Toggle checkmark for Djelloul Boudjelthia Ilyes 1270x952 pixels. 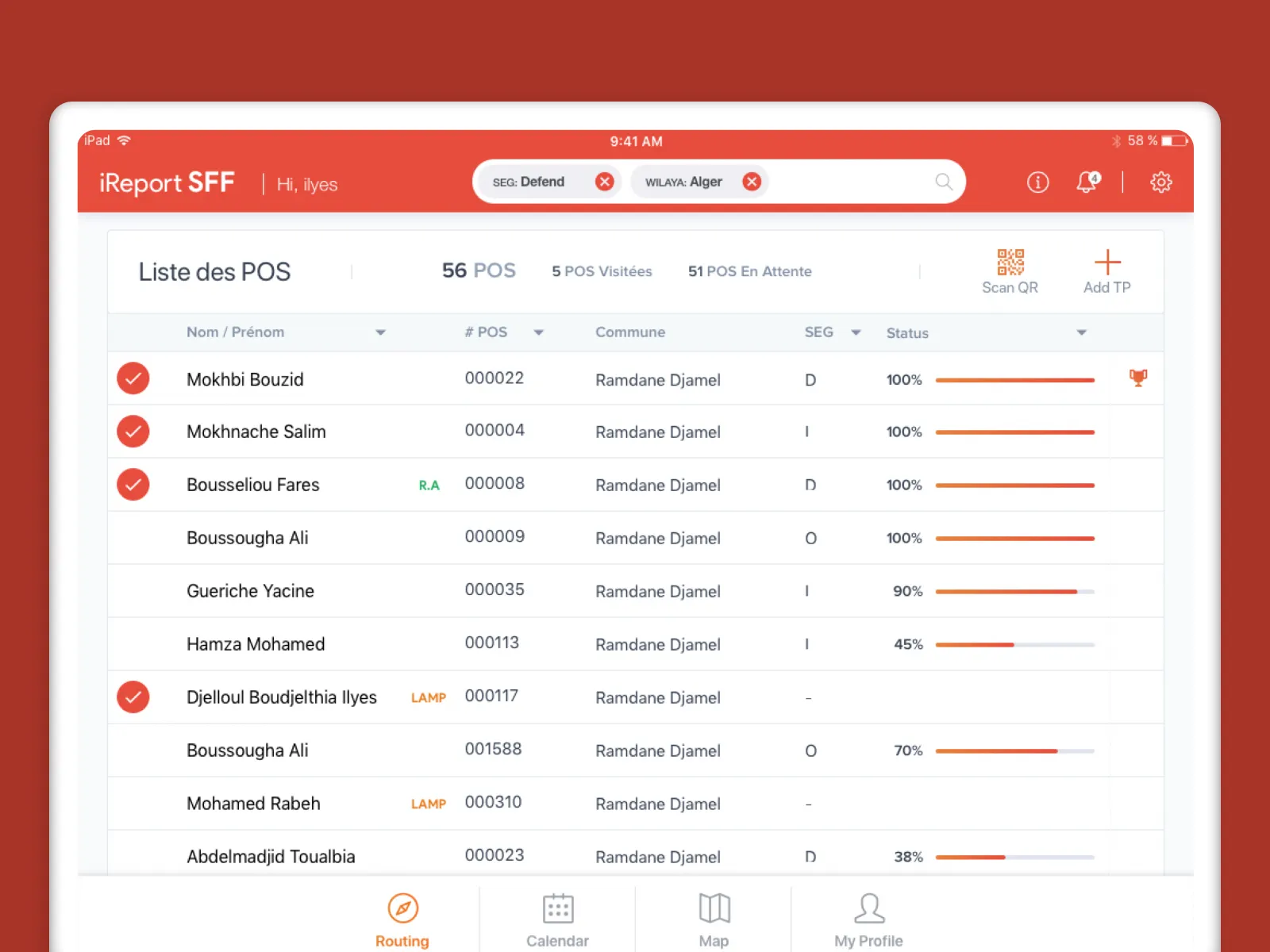tap(133, 697)
